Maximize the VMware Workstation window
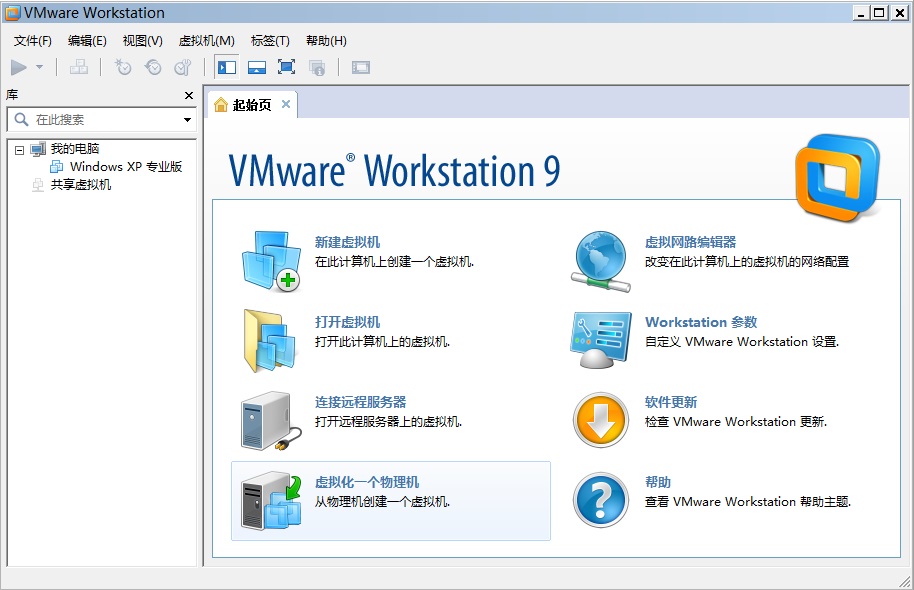 (x=880, y=13)
